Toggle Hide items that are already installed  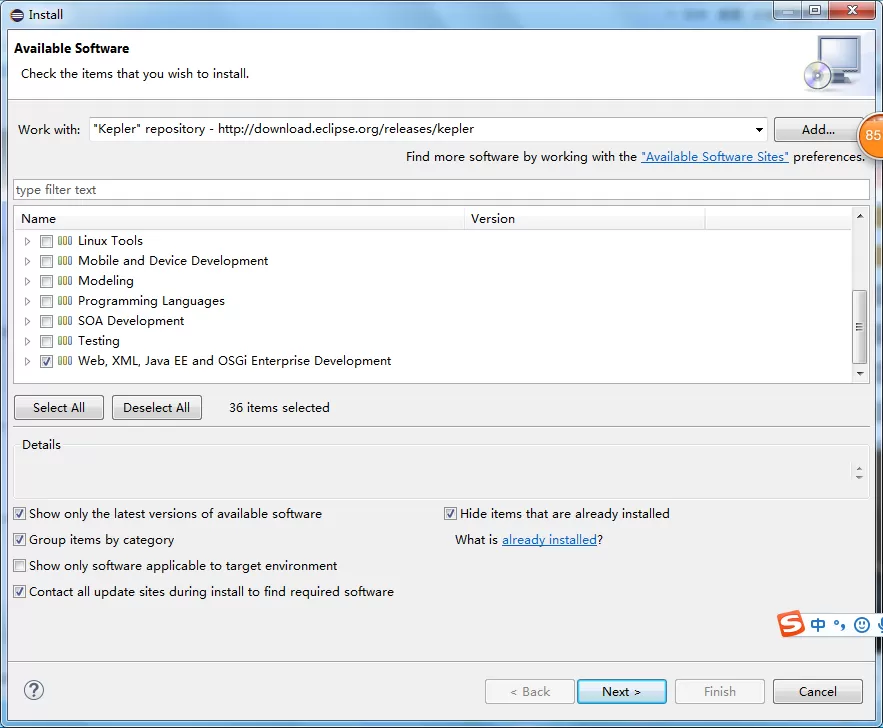[x=450, y=513]
